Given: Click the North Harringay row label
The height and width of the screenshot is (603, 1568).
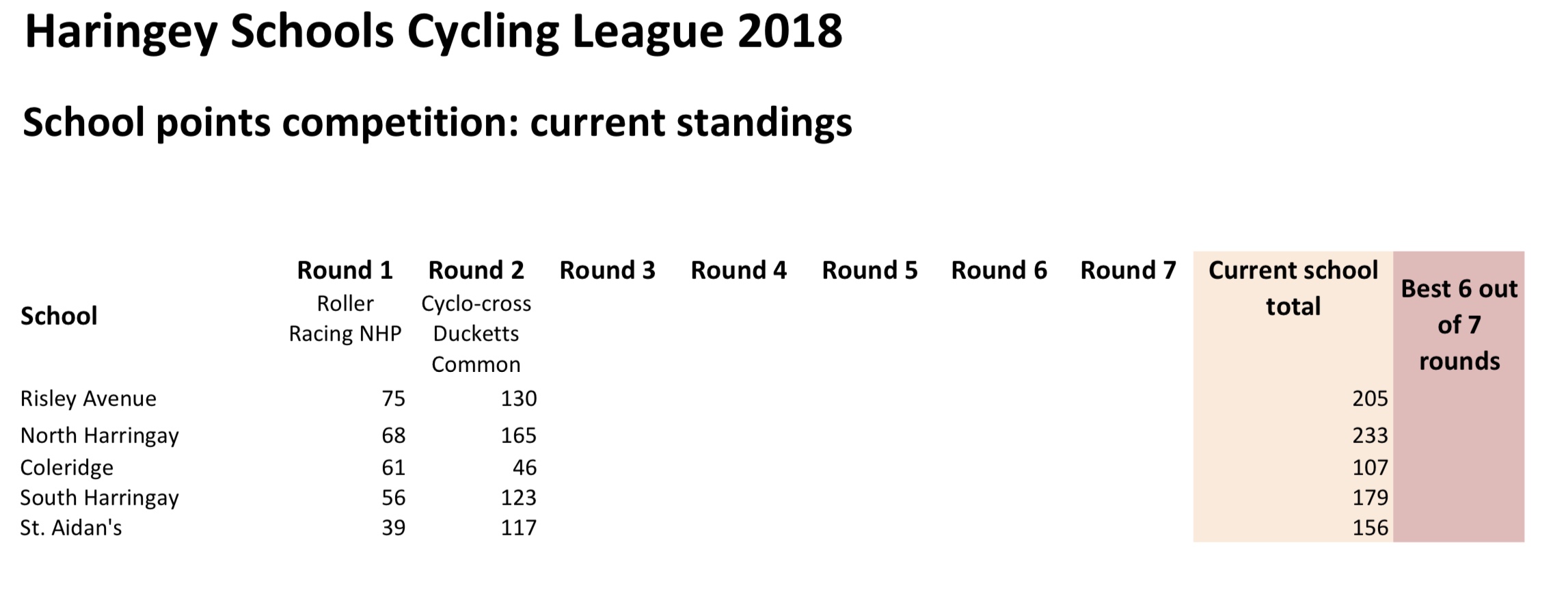Looking at the screenshot, I should pyautogui.click(x=99, y=435).
